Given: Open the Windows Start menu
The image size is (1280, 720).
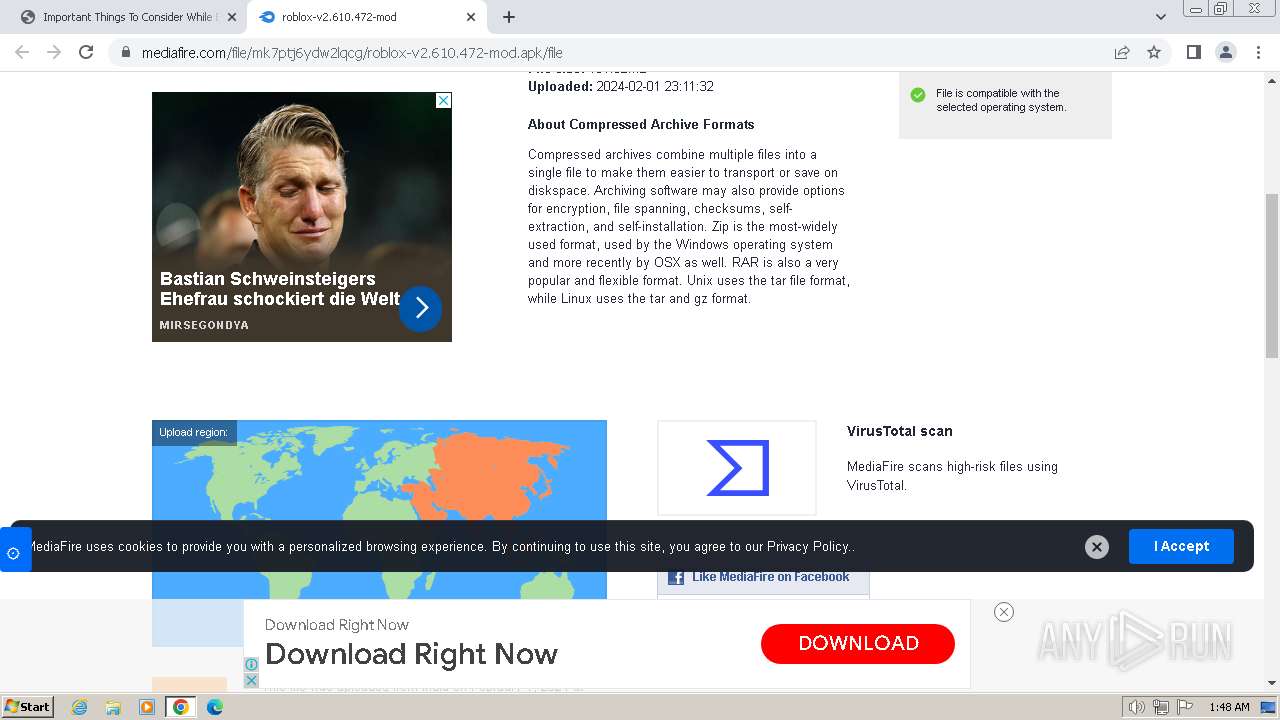Looking at the screenshot, I should (27, 706).
